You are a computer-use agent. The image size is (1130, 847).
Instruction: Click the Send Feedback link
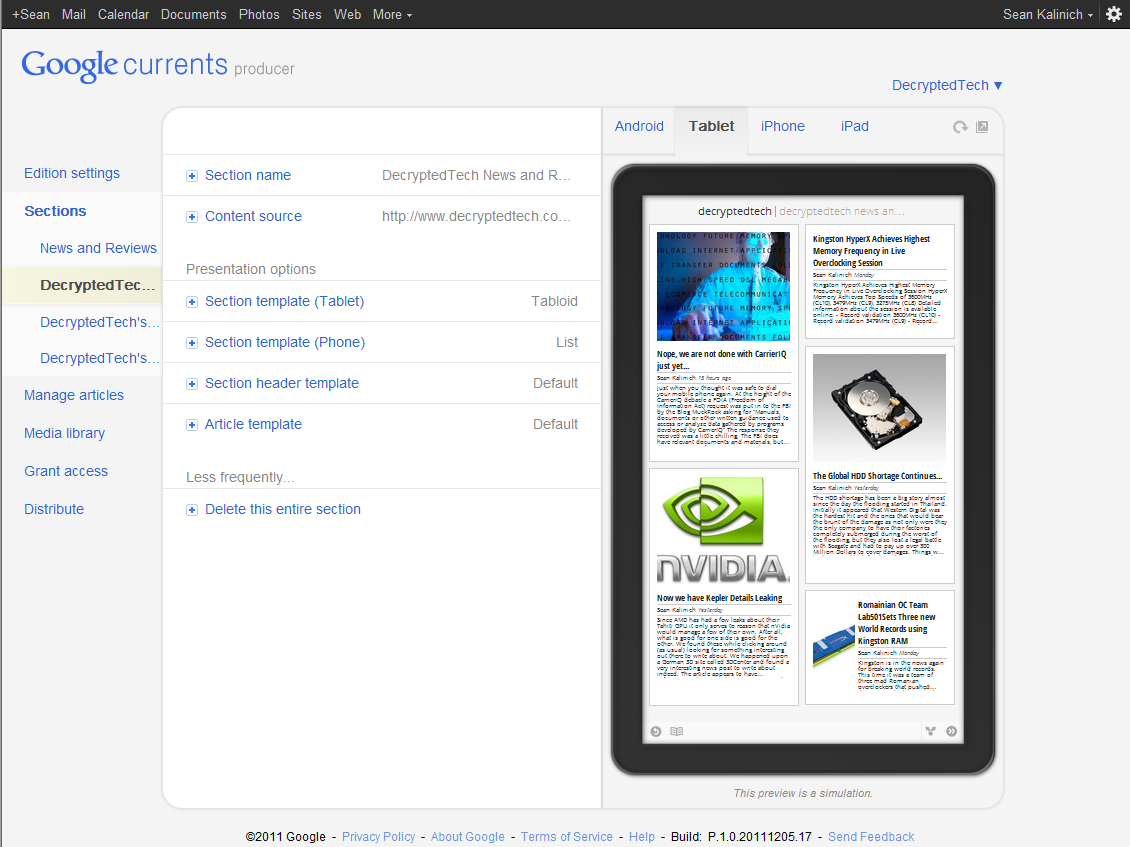pos(871,837)
